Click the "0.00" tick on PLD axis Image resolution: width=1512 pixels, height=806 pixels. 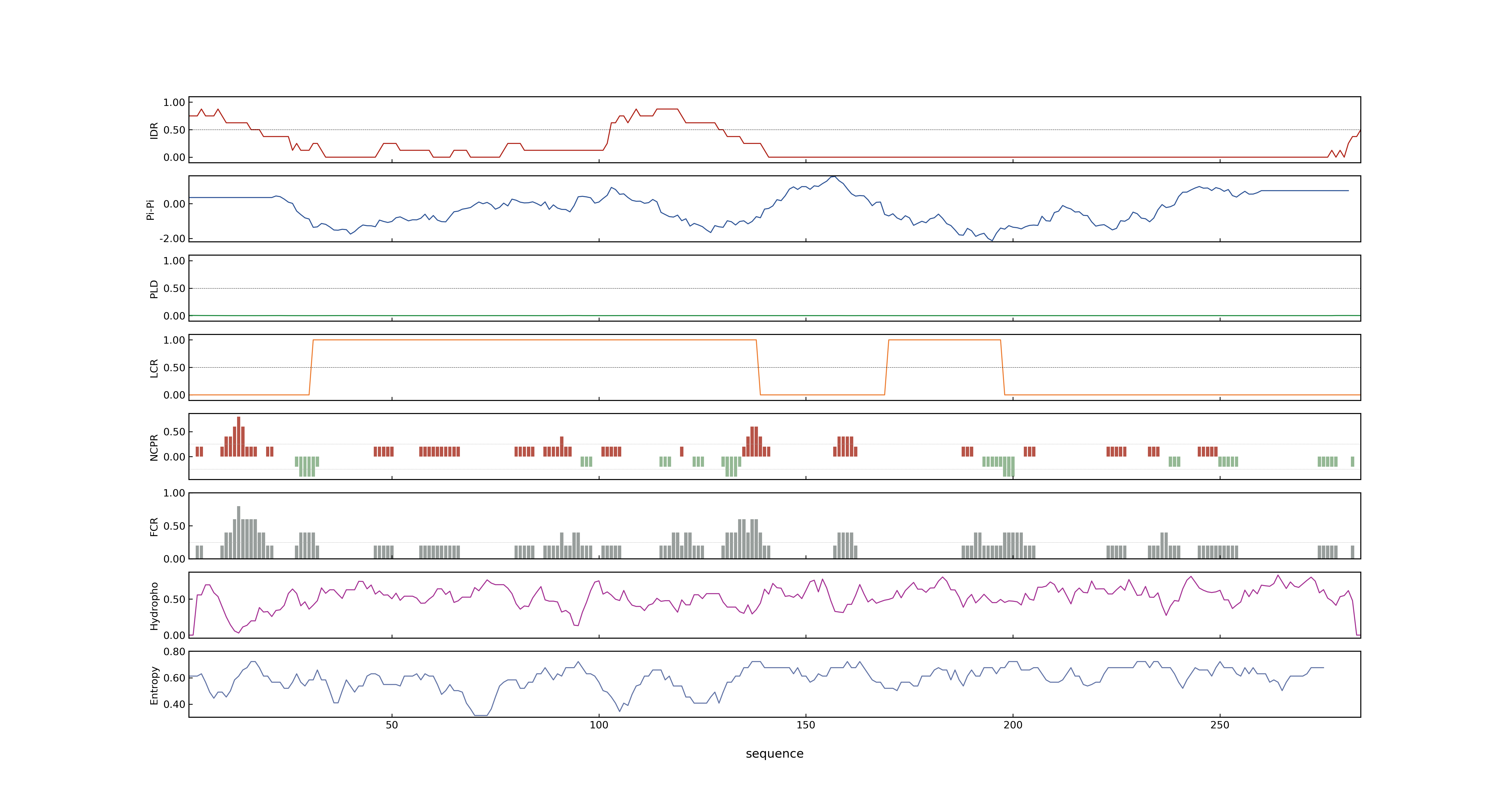point(174,316)
